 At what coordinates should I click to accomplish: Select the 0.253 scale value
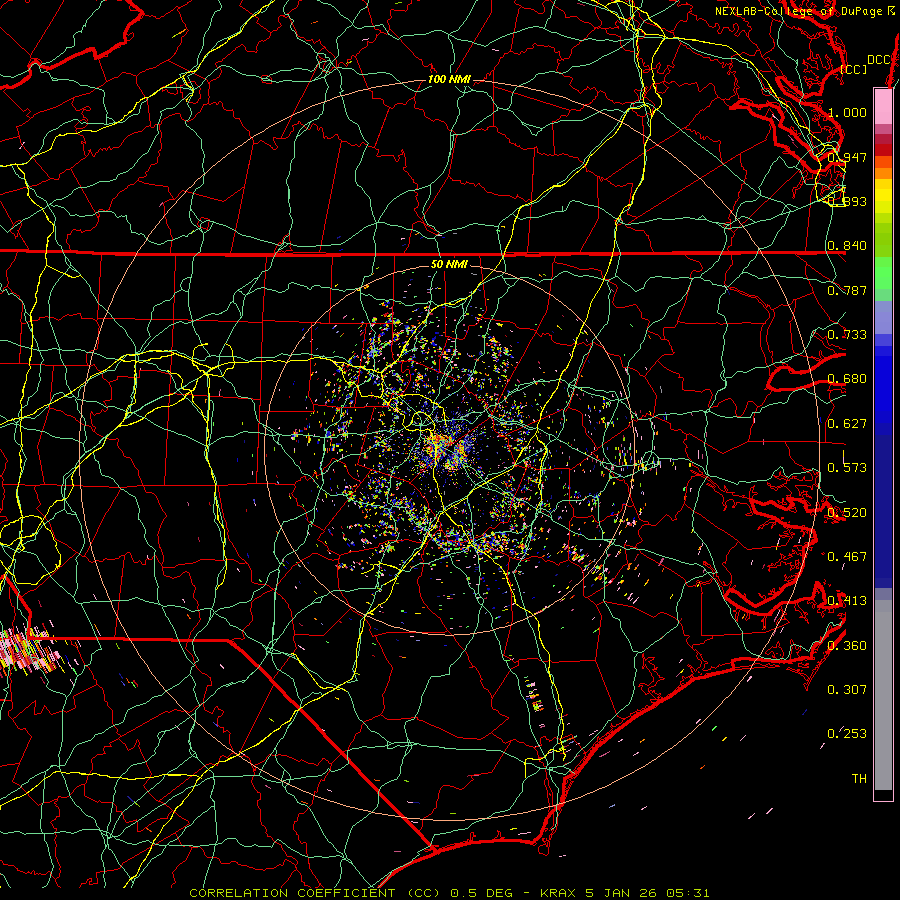click(847, 734)
